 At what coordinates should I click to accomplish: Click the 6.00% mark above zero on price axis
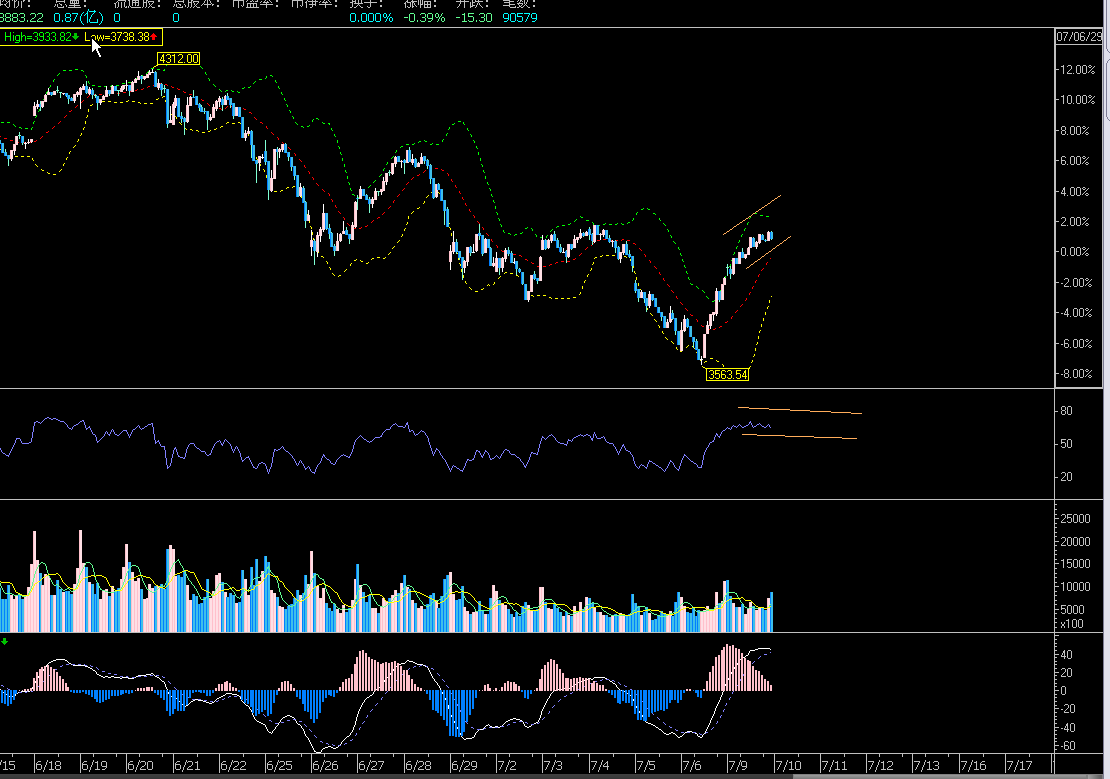1074,161
